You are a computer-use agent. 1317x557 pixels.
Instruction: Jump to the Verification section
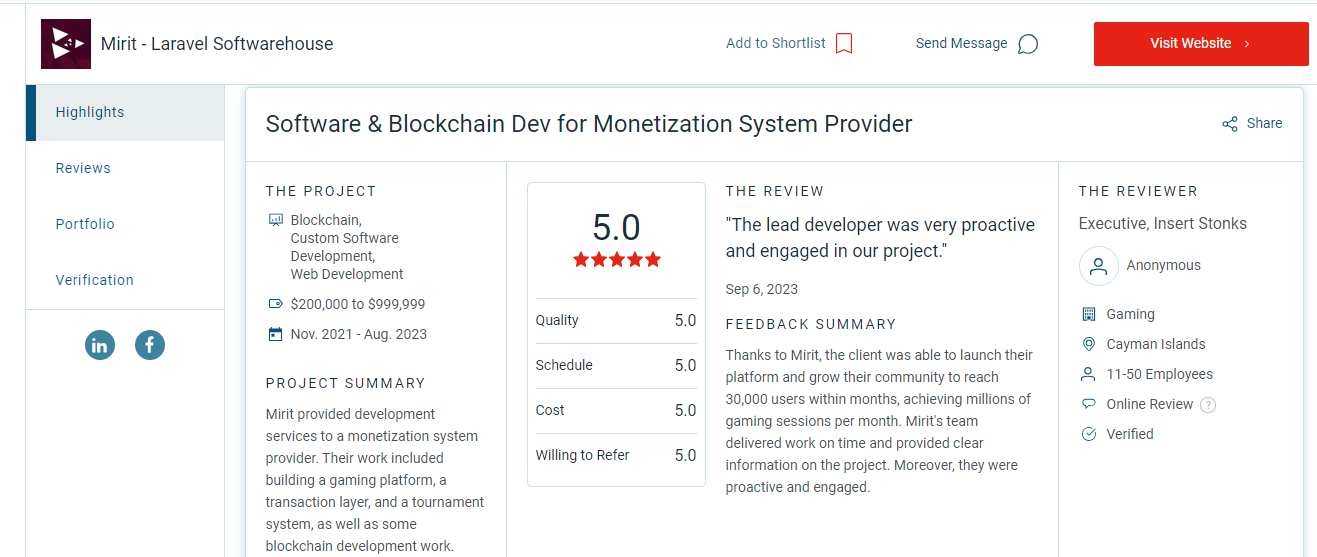pos(95,280)
